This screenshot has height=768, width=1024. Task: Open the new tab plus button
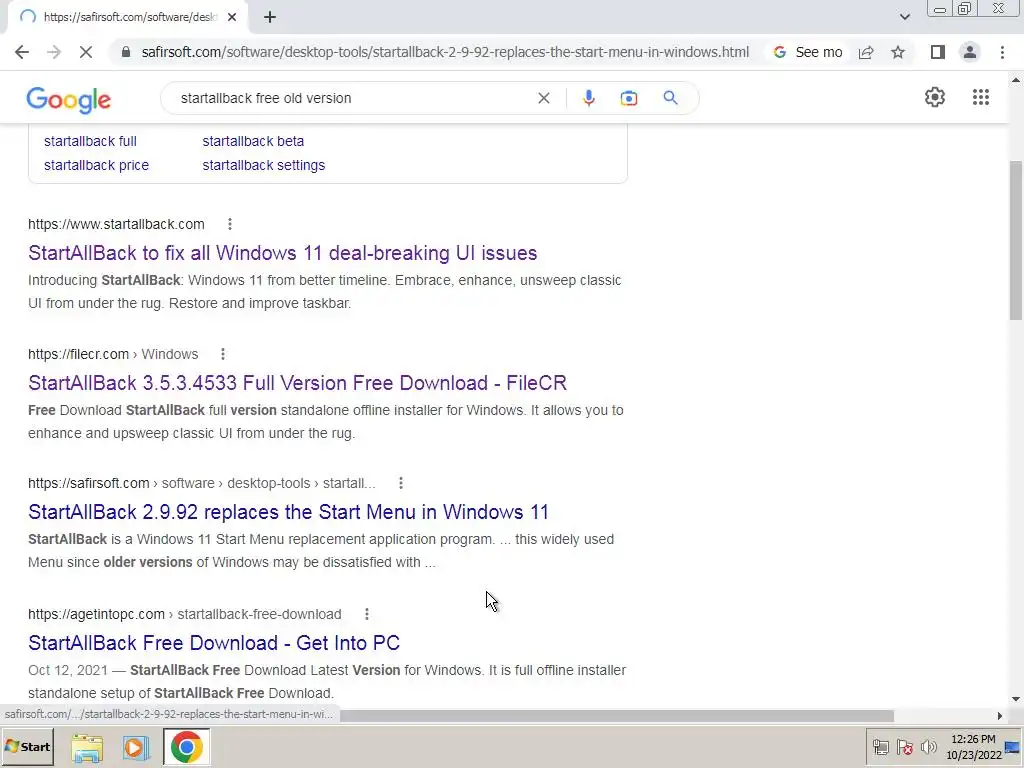pos(270,17)
